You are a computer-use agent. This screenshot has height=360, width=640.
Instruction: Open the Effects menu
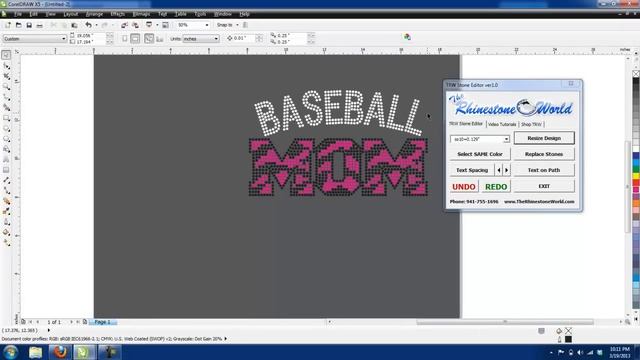(x=118, y=14)
